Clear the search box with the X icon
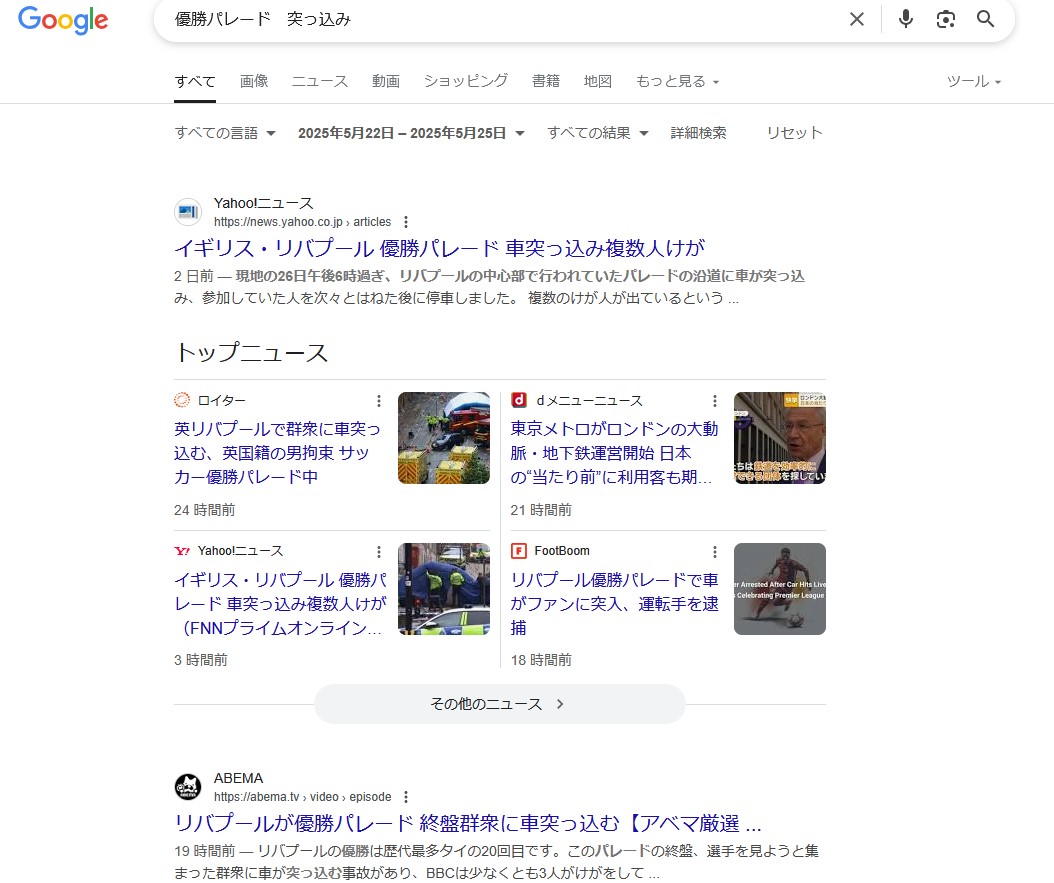The width and height of the screenshot is (1054, 883). pos(856,19)
